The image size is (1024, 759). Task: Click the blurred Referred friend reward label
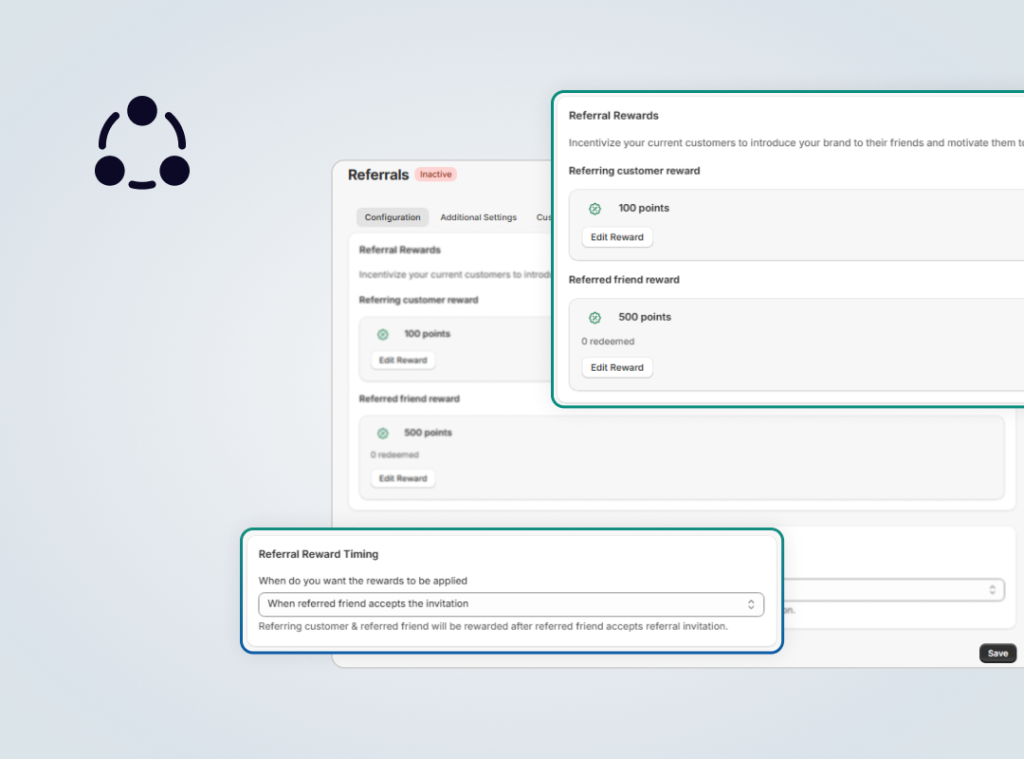(409, 398)
